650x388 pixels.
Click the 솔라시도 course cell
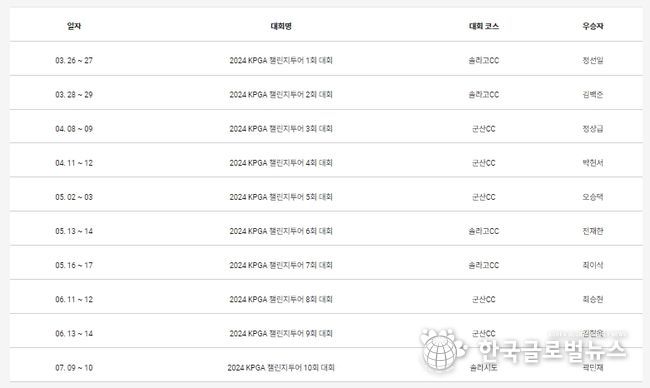[484, 368]
